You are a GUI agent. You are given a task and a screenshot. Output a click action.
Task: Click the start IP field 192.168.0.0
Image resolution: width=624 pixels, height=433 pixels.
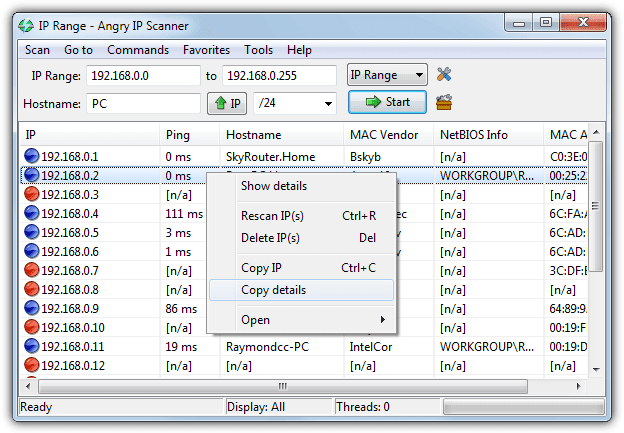(143, 76)
